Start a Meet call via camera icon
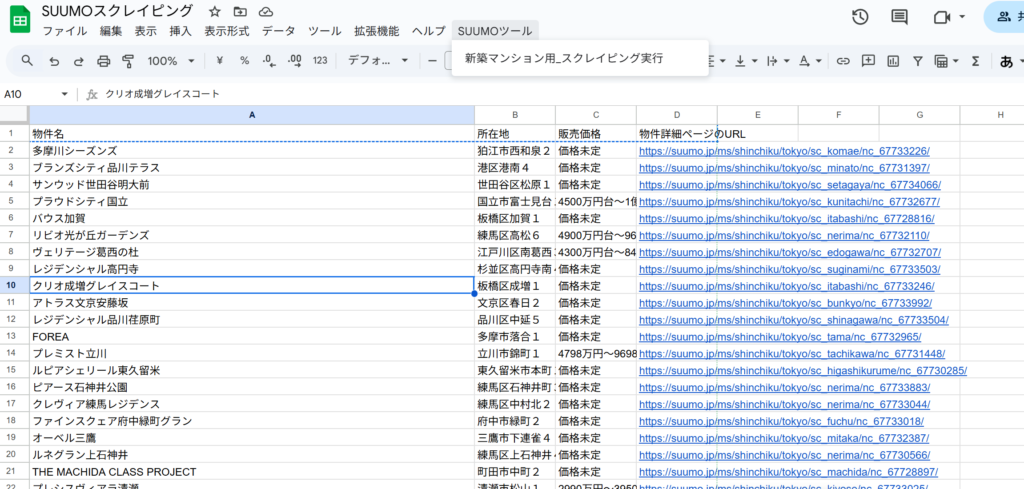 941,17
